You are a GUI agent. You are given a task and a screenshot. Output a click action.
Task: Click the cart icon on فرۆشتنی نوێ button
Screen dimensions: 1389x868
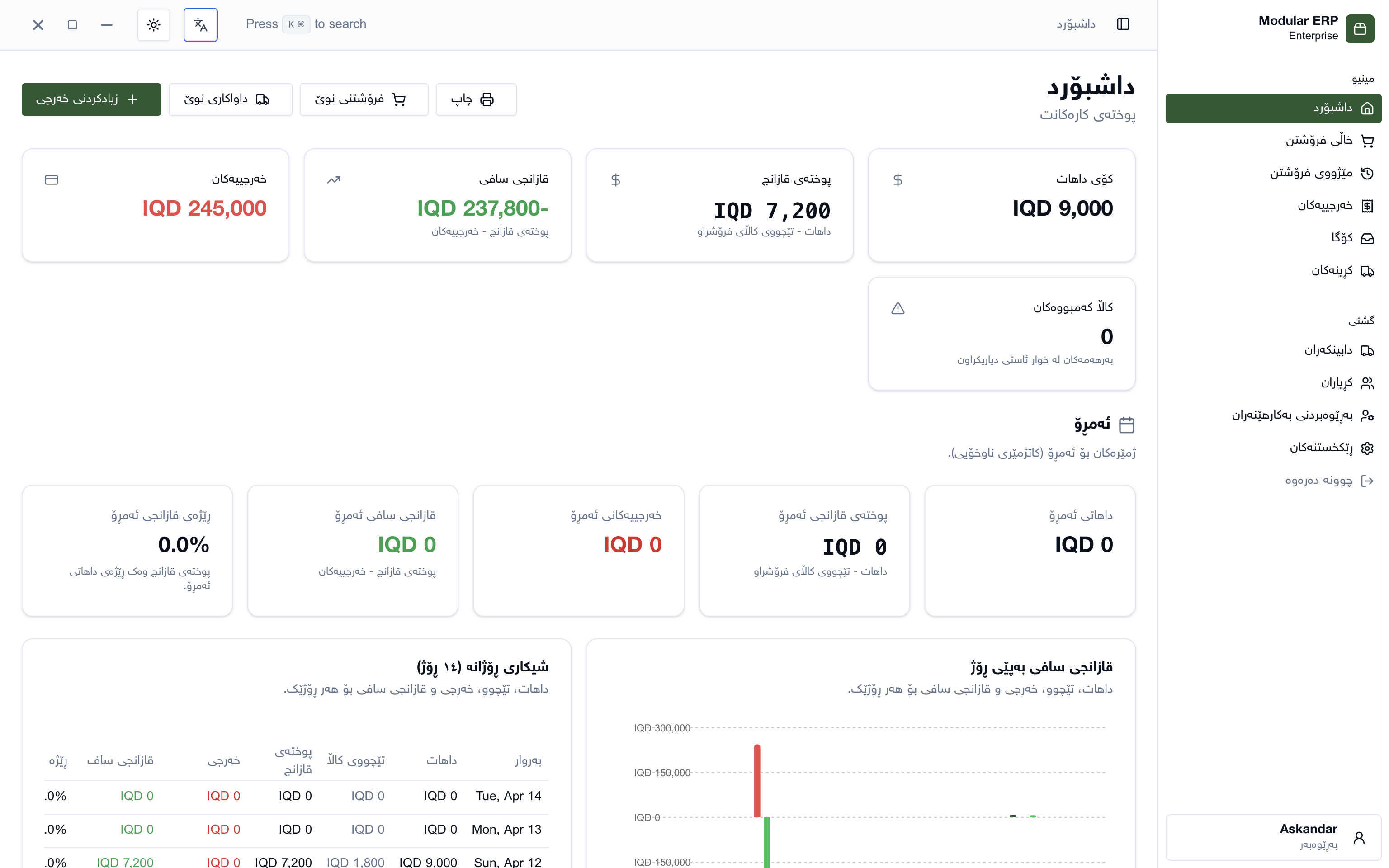pos(399,99)
